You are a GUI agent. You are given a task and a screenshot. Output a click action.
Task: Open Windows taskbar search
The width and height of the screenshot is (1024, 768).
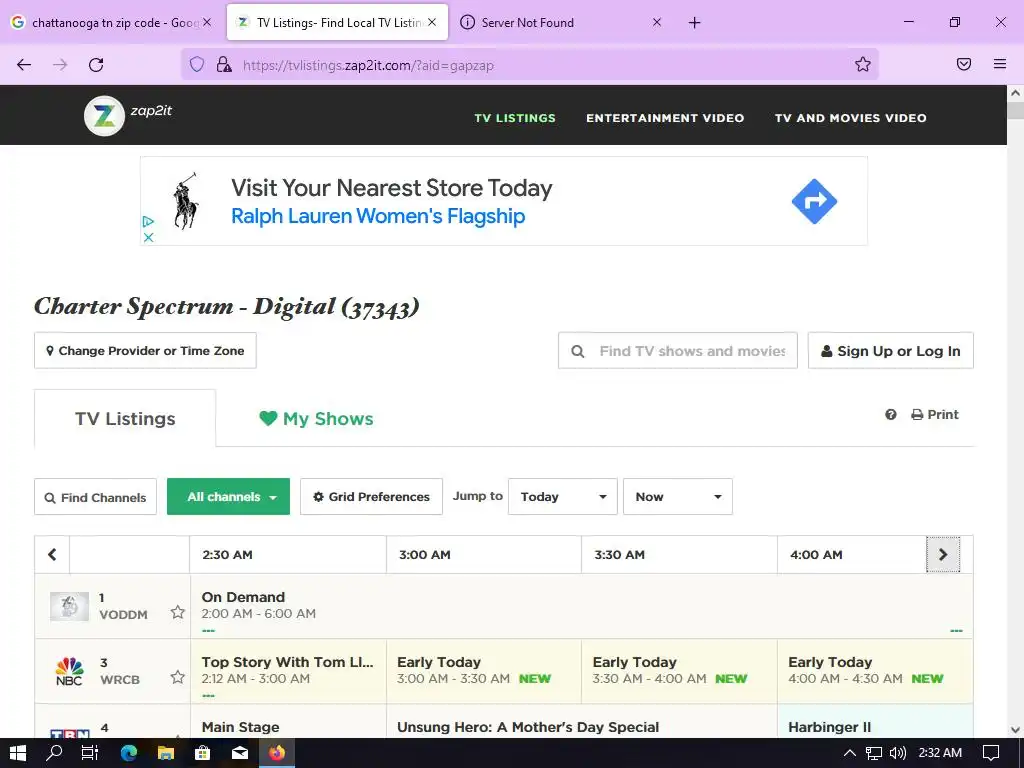pyautogui.click(x=54, y=753)
